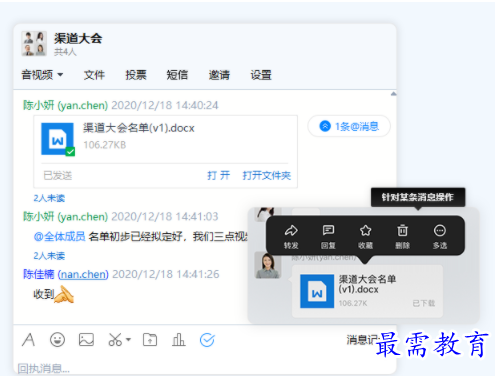Select the scissors screenshot tool
497x376 pixels.
[115, 340]
